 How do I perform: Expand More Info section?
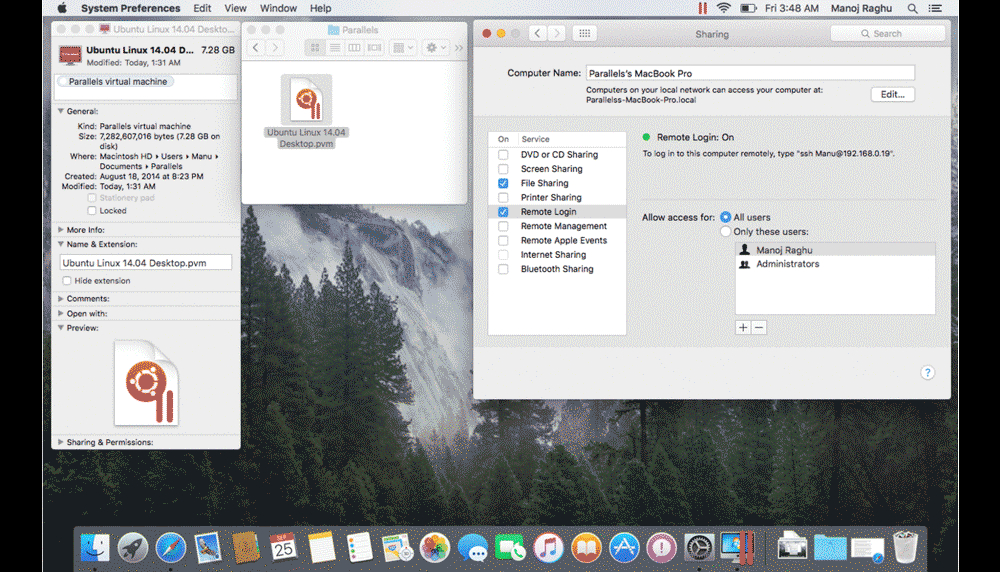(x=61, y=230)
